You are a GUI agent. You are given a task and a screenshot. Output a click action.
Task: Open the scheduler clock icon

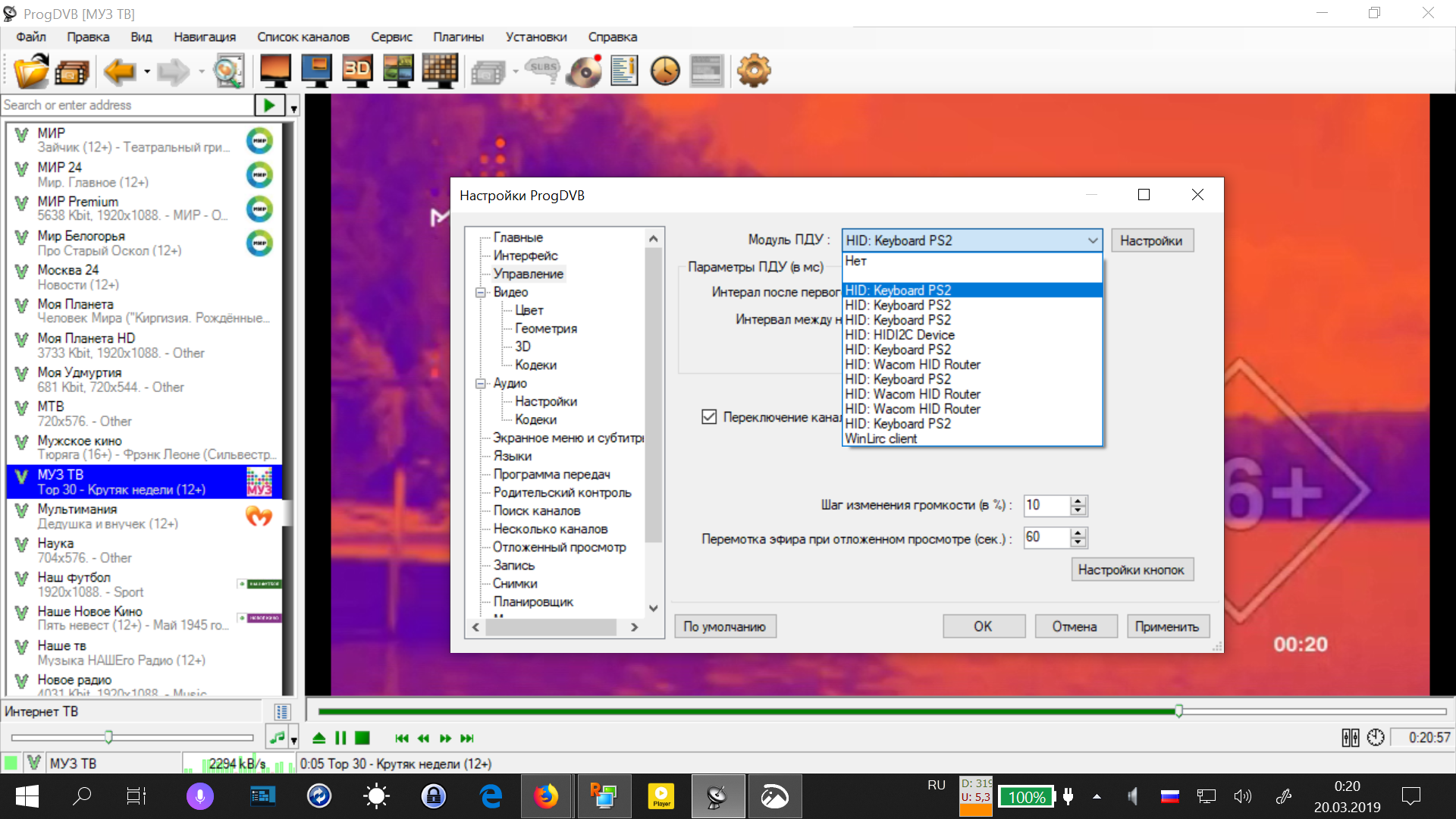tap(665, 71)
